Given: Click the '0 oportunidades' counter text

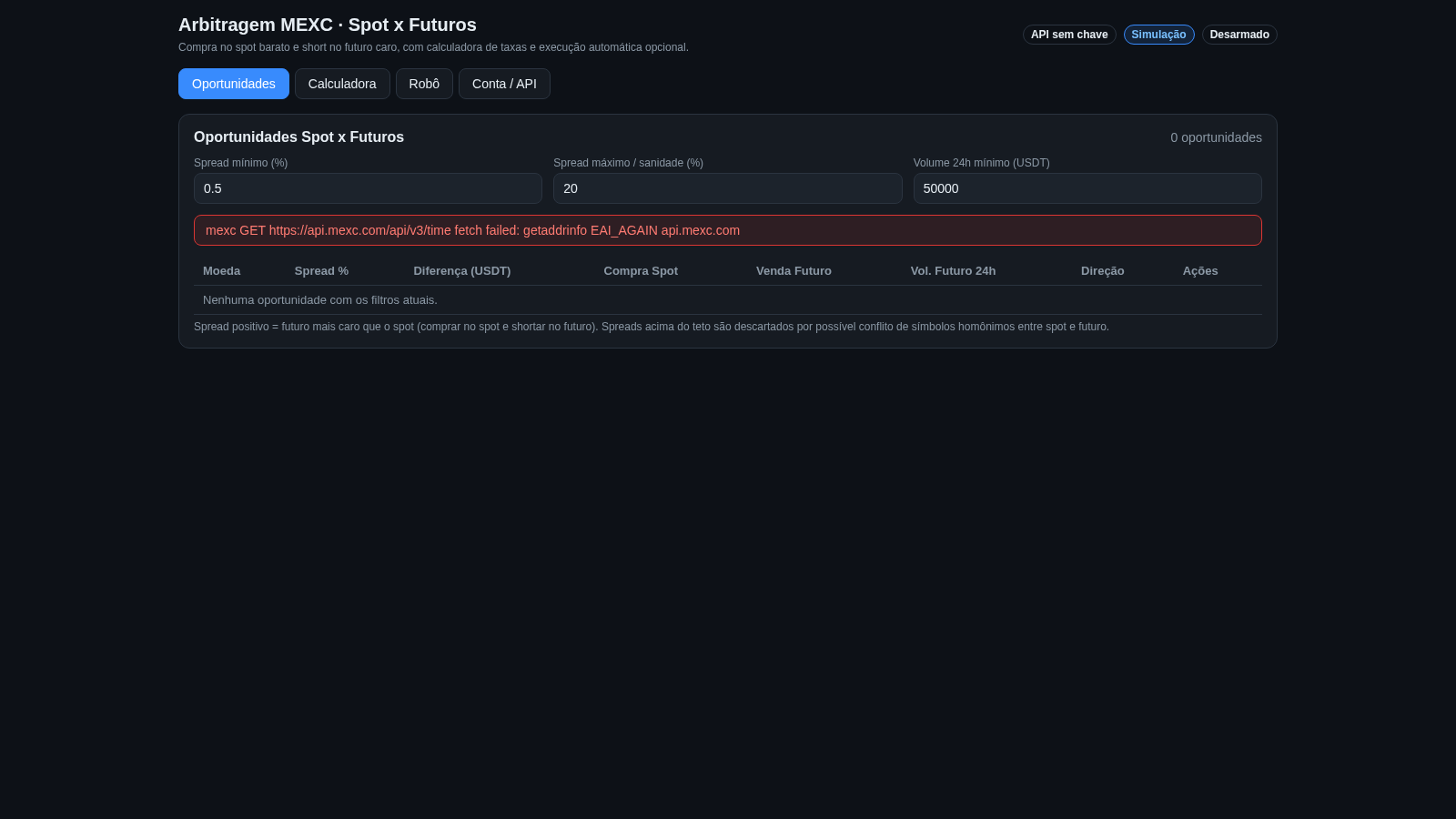Looking at the screenshot, I should click(x=1216, y=137).
